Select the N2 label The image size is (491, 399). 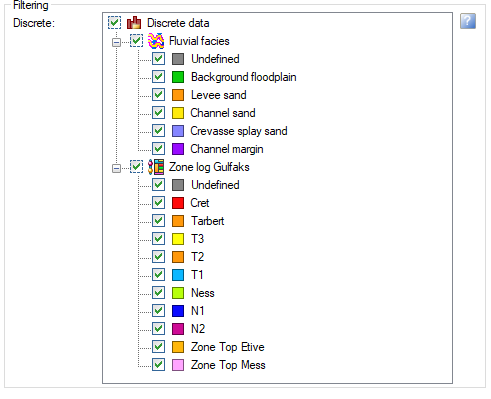coord(198,329)
